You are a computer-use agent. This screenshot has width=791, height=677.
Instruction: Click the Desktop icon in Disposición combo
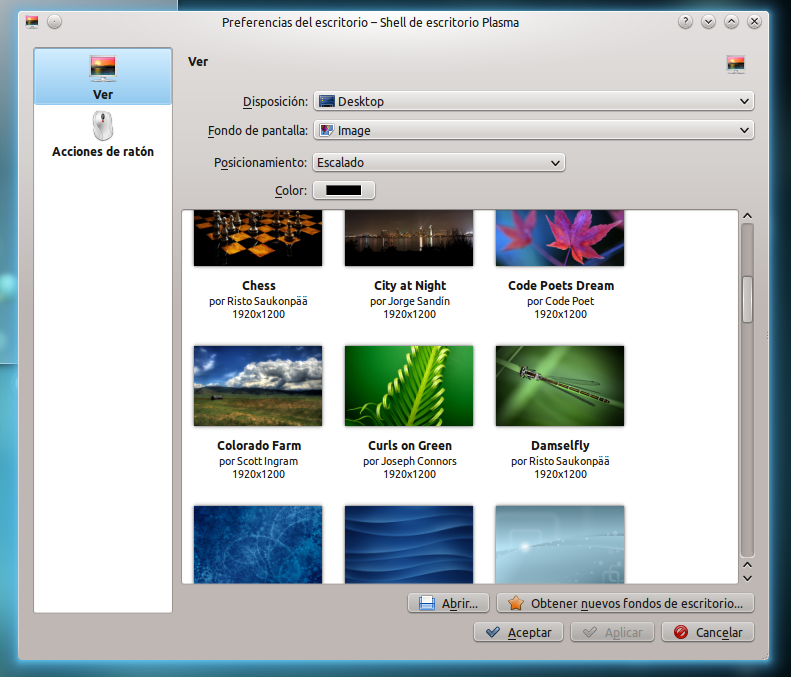pos(327,101)
